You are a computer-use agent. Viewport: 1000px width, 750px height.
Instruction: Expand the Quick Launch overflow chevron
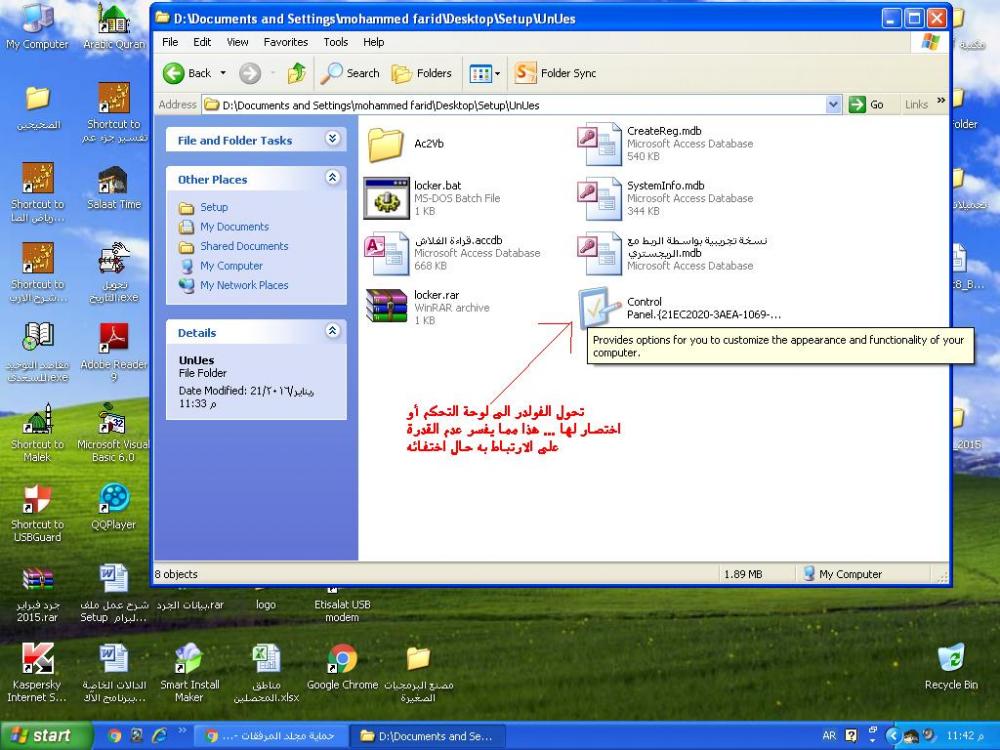182,731
